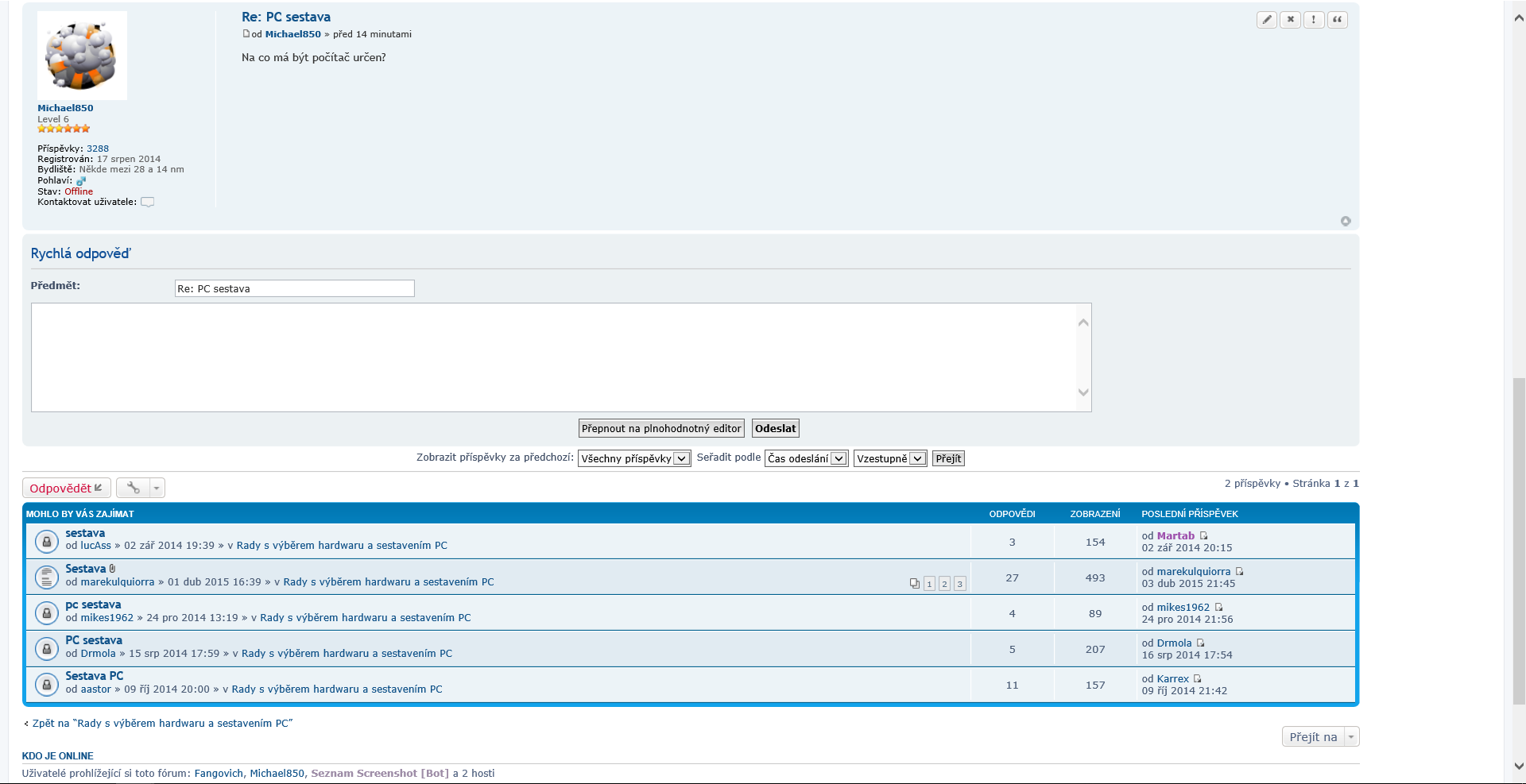Click the Odeslat button
Viewport: 1526px width, 784px height.
tap(775, 429)
